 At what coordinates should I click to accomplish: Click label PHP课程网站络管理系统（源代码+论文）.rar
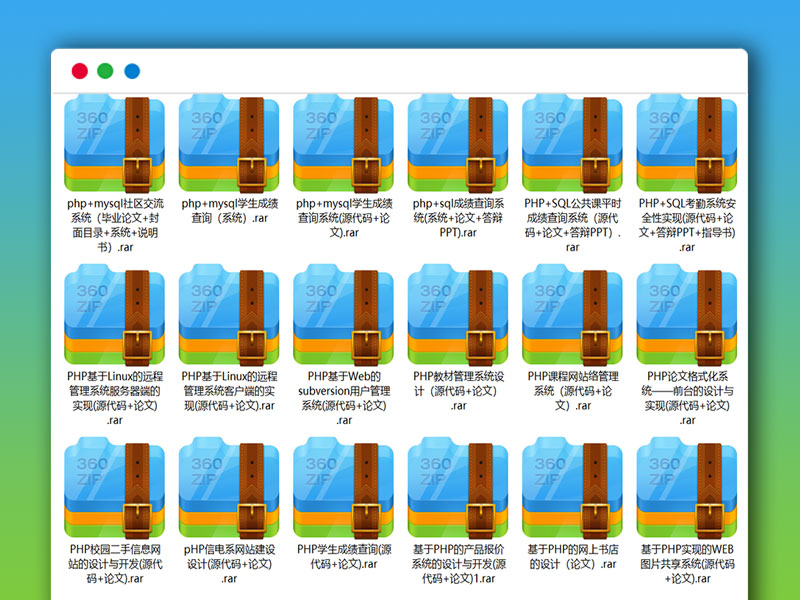(x=572, y=391)
